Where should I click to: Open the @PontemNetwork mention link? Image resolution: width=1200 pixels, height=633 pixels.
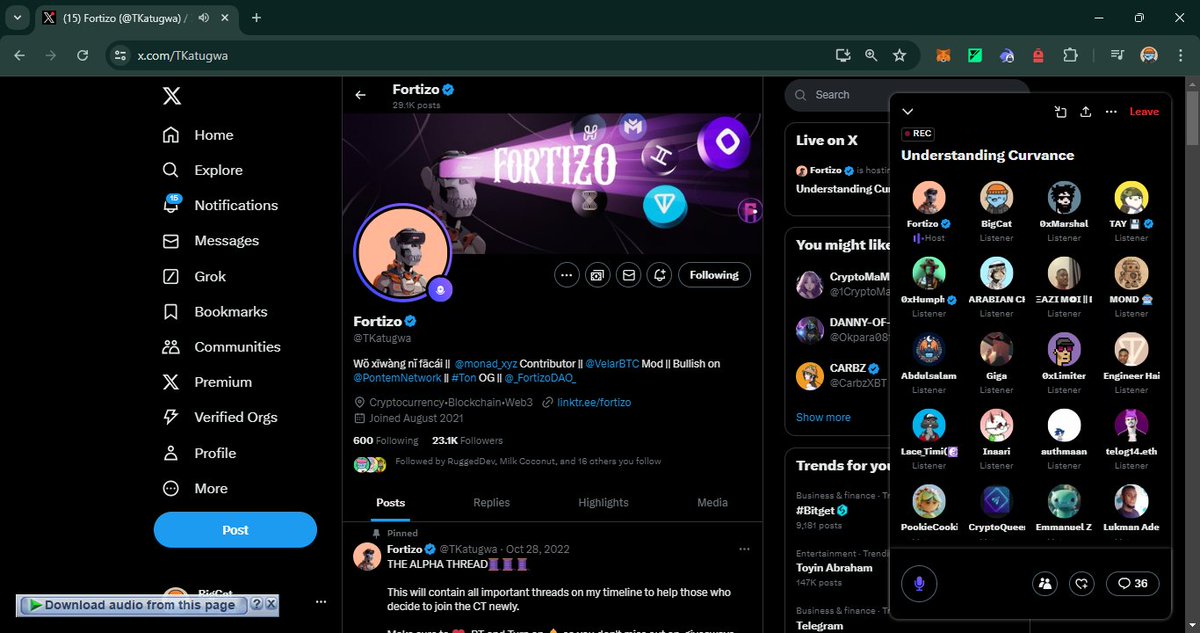pyautogui.click(x=397, y=378)
